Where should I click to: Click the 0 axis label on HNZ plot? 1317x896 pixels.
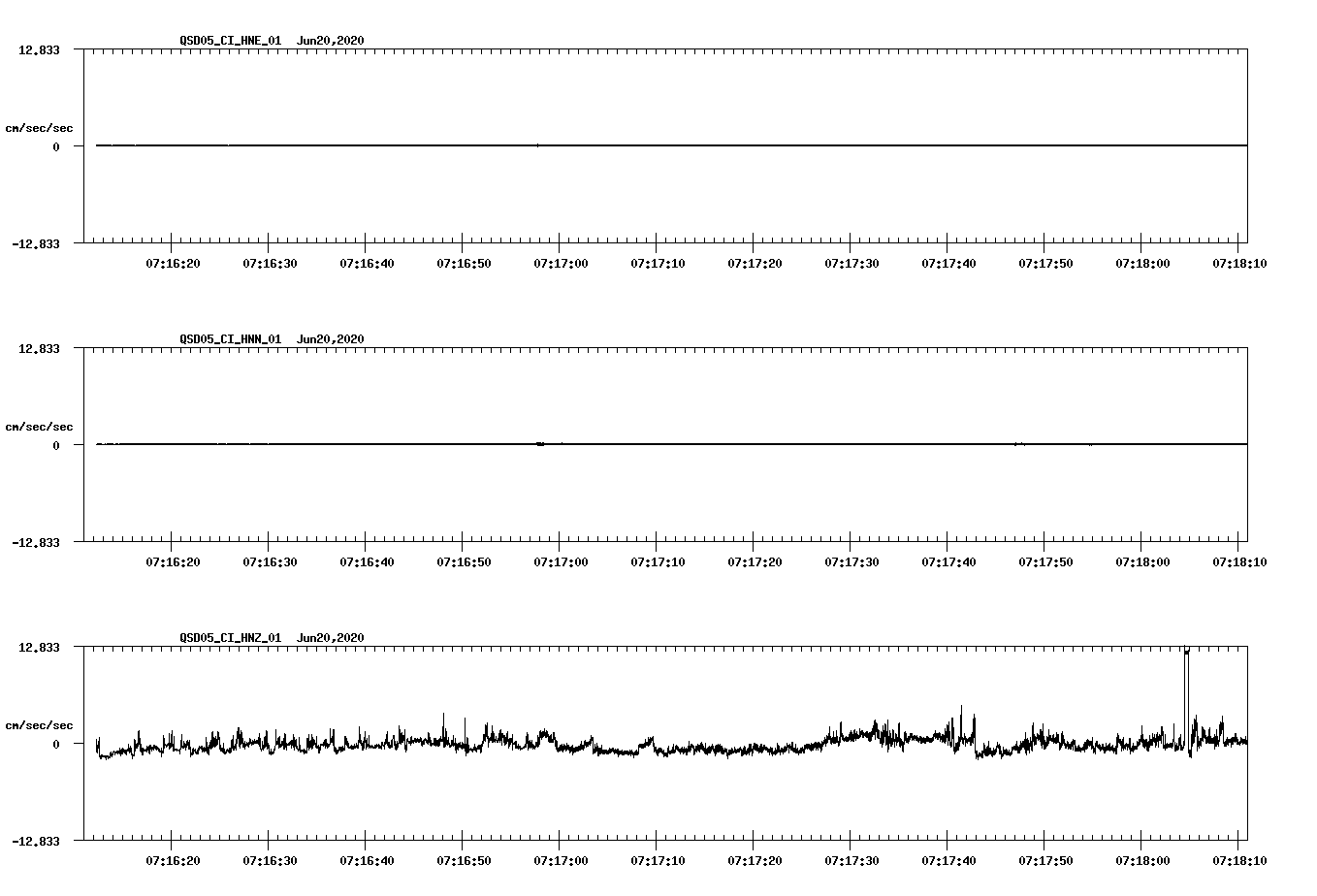(56, 744)
